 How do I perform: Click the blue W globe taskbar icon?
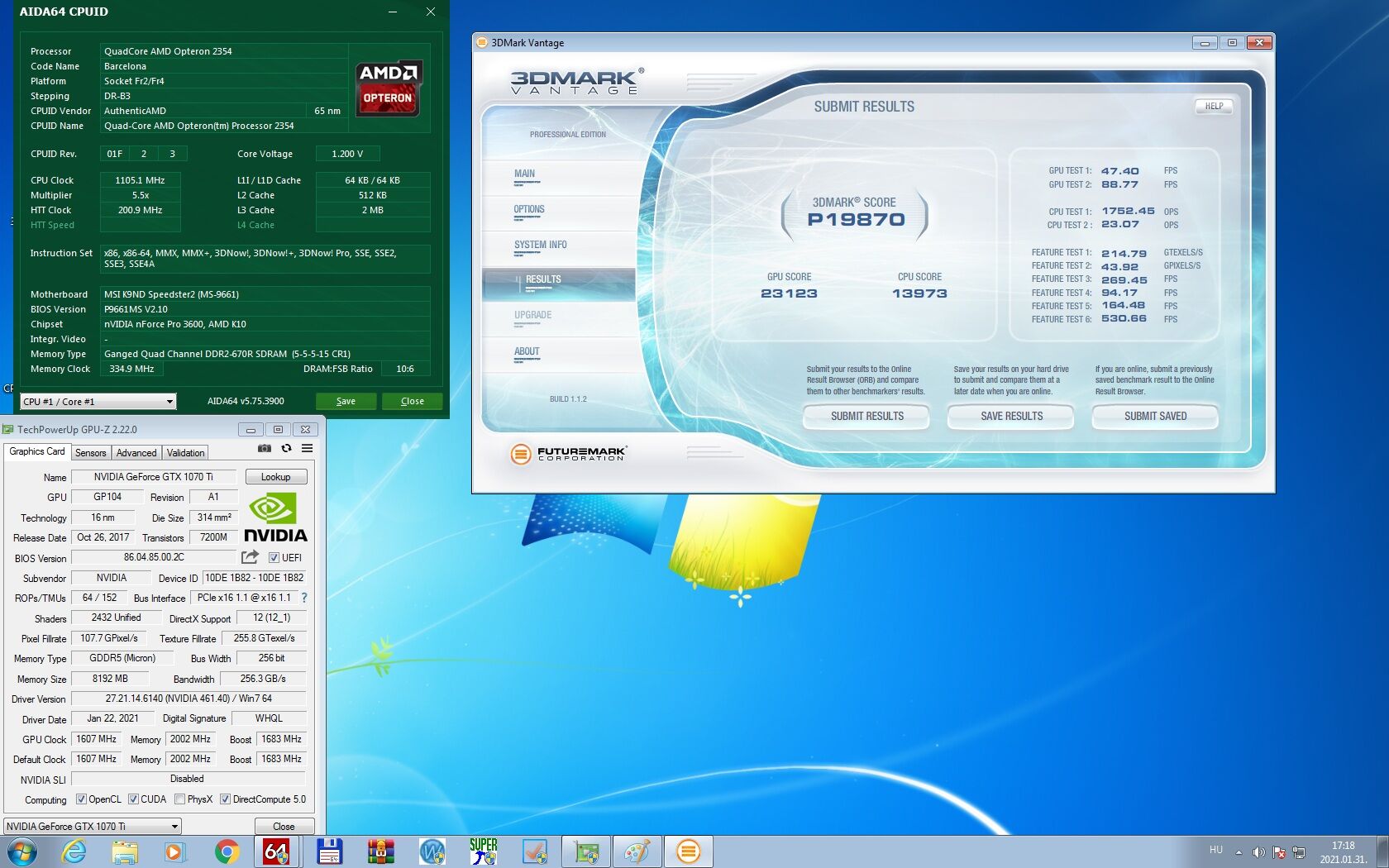tap(432, 851)
